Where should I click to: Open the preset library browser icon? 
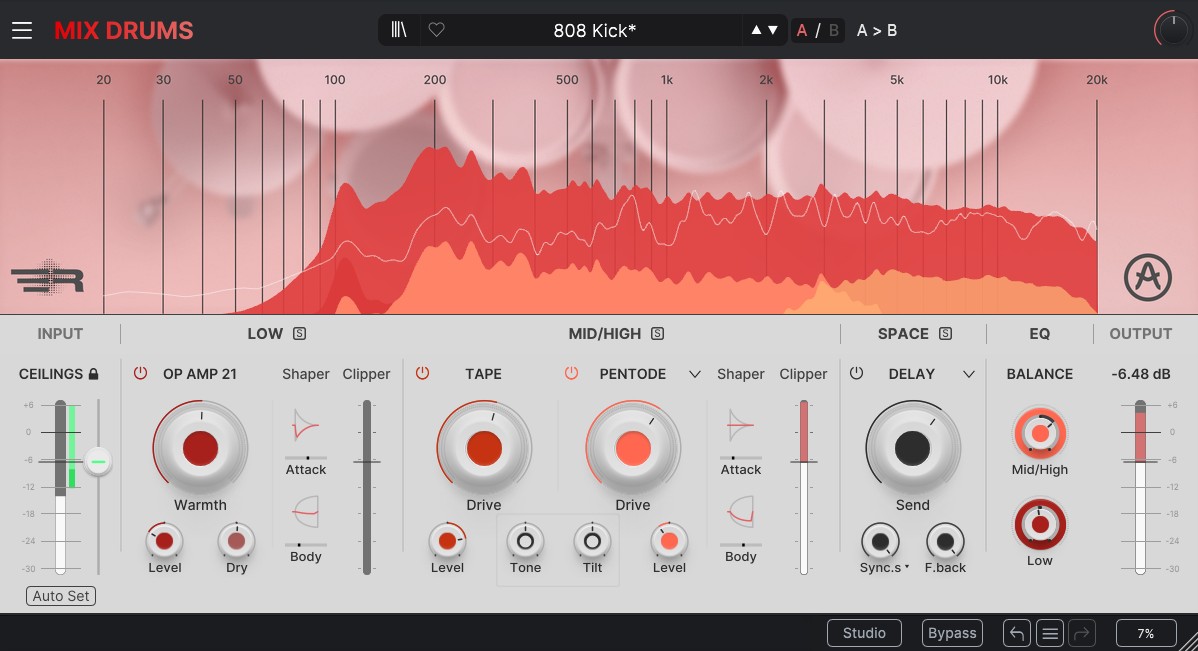(x=399, y=30)
